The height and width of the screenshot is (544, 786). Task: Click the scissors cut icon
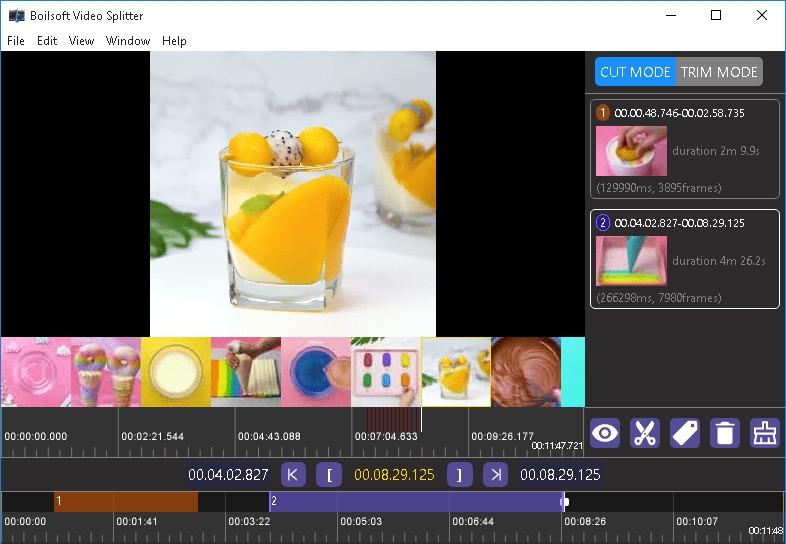[645, 433]
